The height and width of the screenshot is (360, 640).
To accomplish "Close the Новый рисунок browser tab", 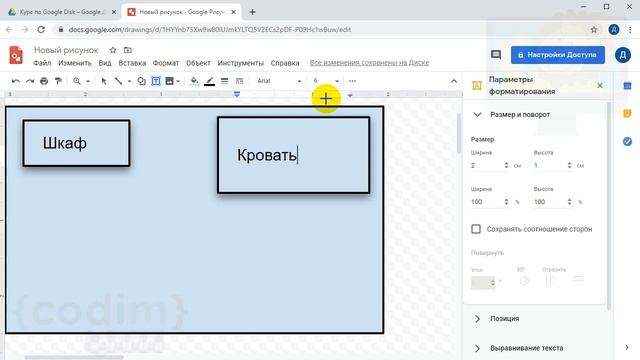I will pos(233,12).
